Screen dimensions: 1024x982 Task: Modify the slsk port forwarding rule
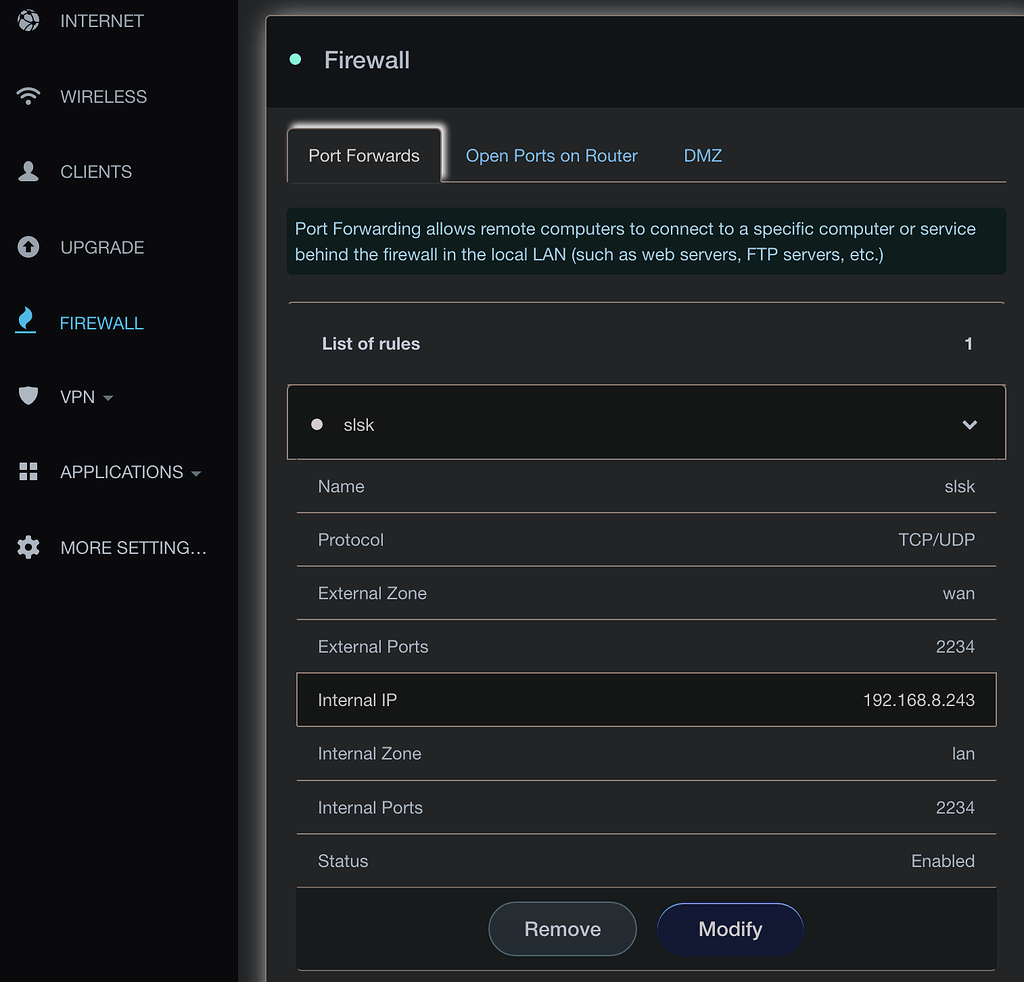730,928
